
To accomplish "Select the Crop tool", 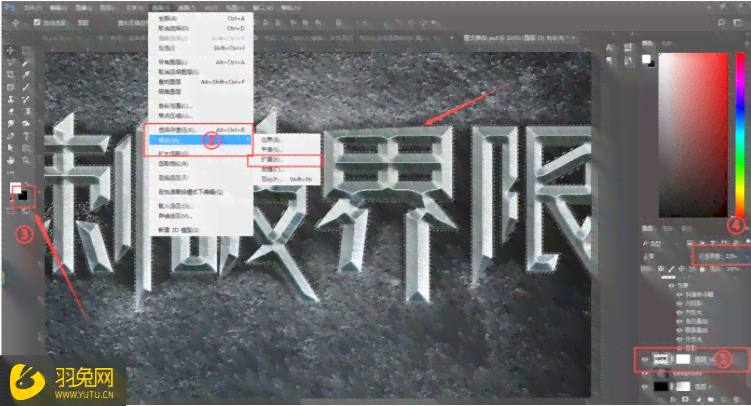I will tap(11, 75).
